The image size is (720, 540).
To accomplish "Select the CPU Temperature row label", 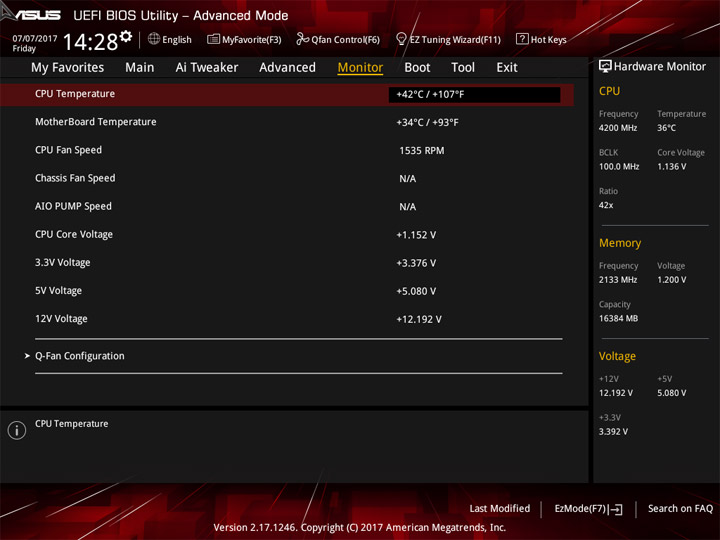I will [x=75, y=94].
